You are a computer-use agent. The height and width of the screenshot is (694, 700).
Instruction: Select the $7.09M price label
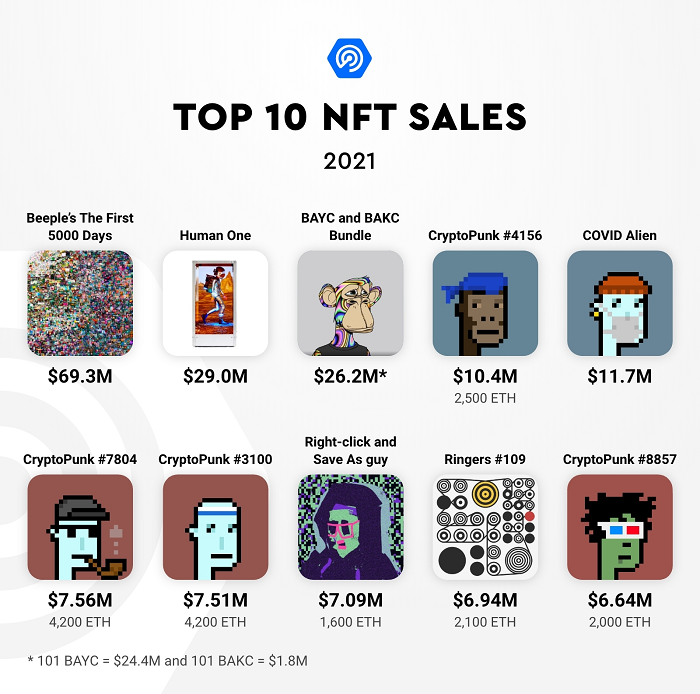coord(350,600)
